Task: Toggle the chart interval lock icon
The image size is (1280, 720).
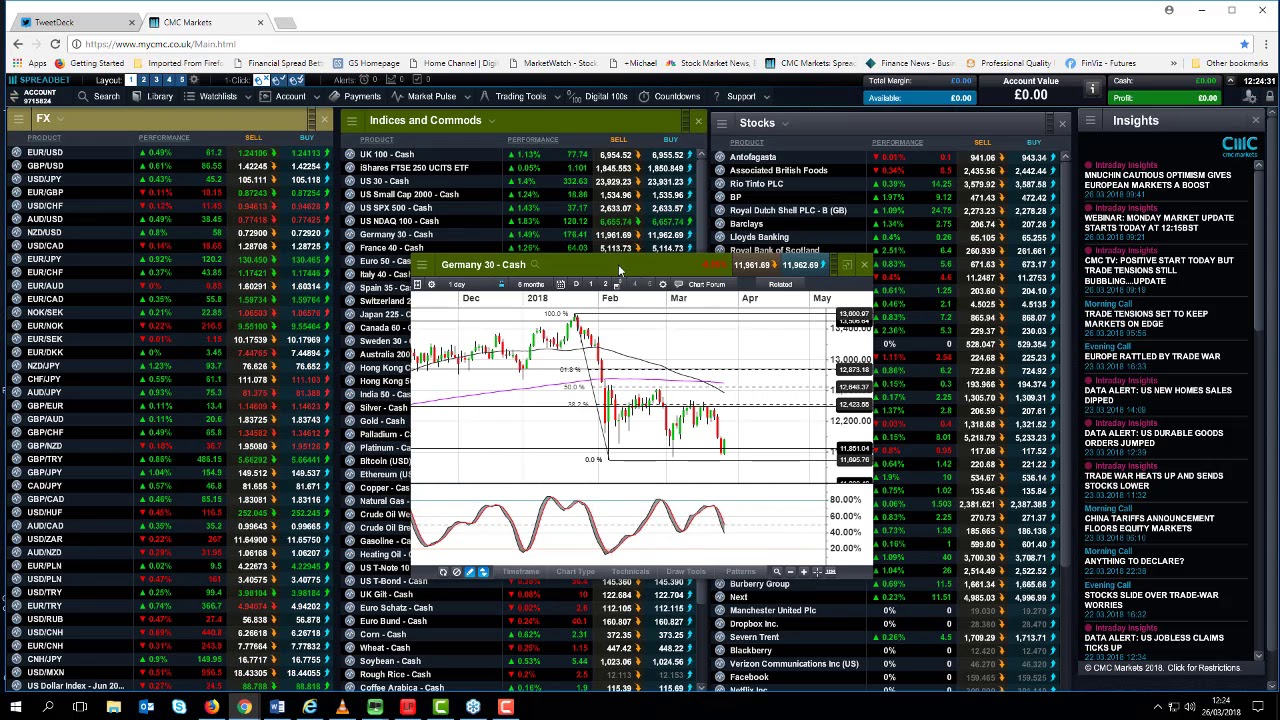Action: [x=501, y=285]
